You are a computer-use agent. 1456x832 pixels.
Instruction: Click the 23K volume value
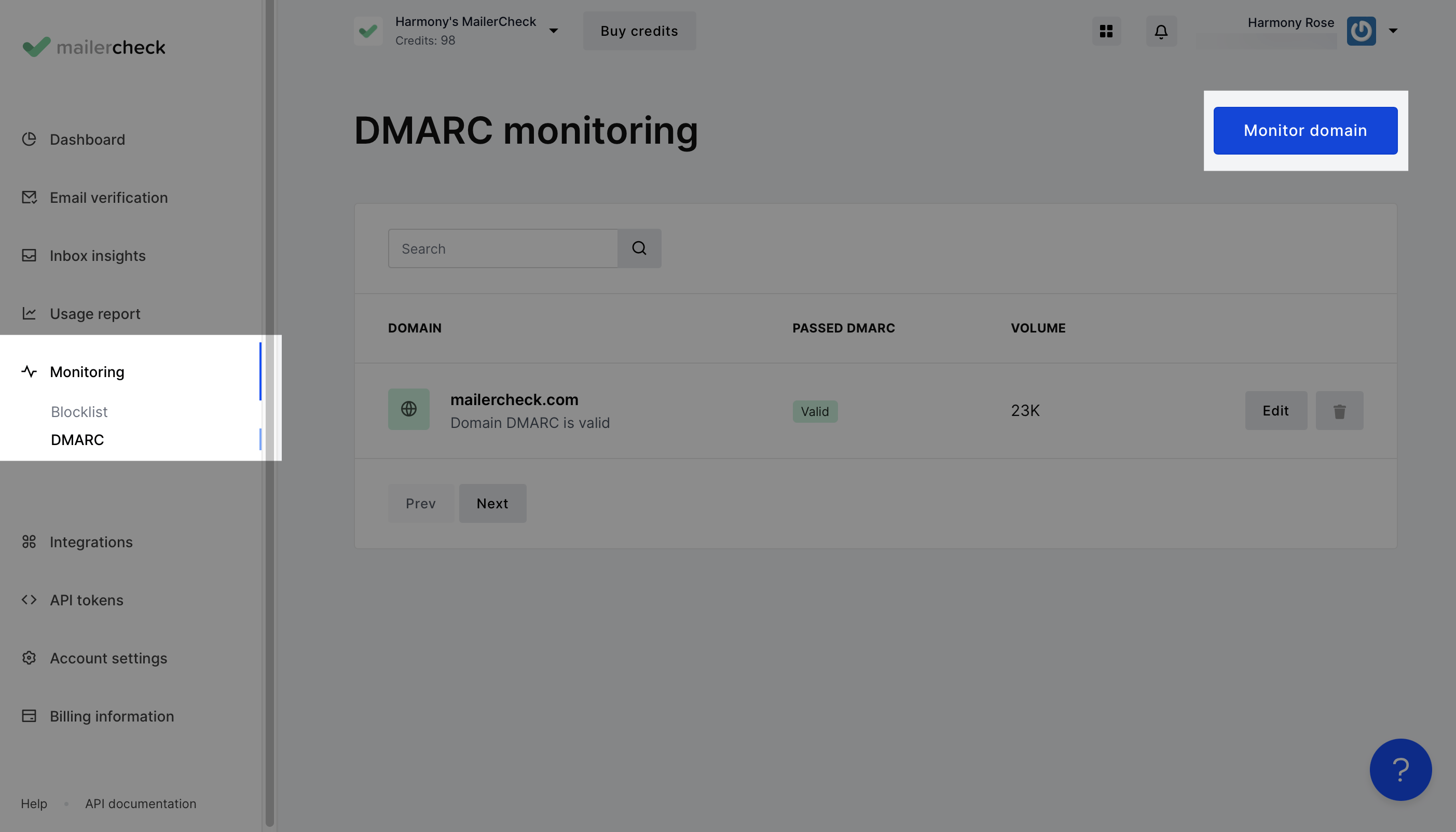tap(1025, 410)
